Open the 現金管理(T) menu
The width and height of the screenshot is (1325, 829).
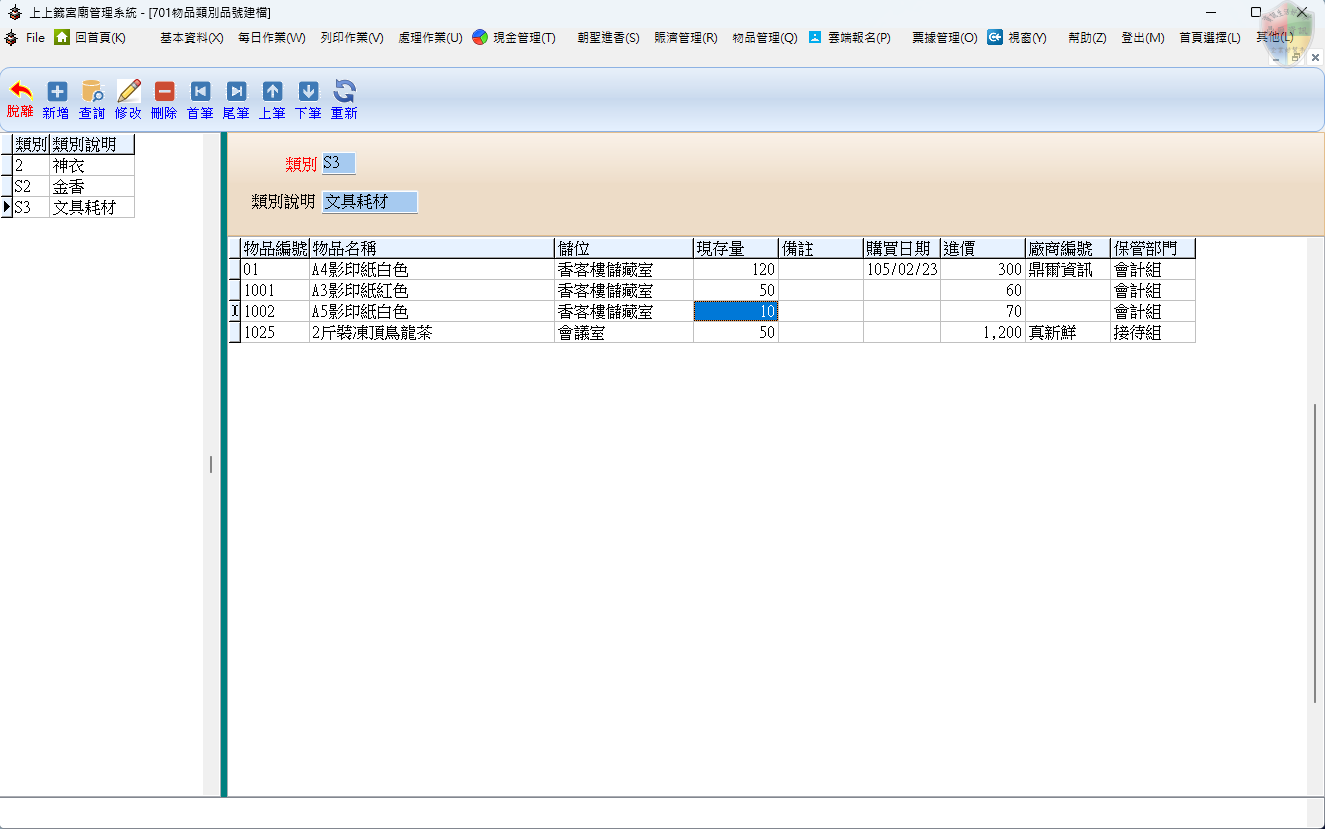point(514,38)
